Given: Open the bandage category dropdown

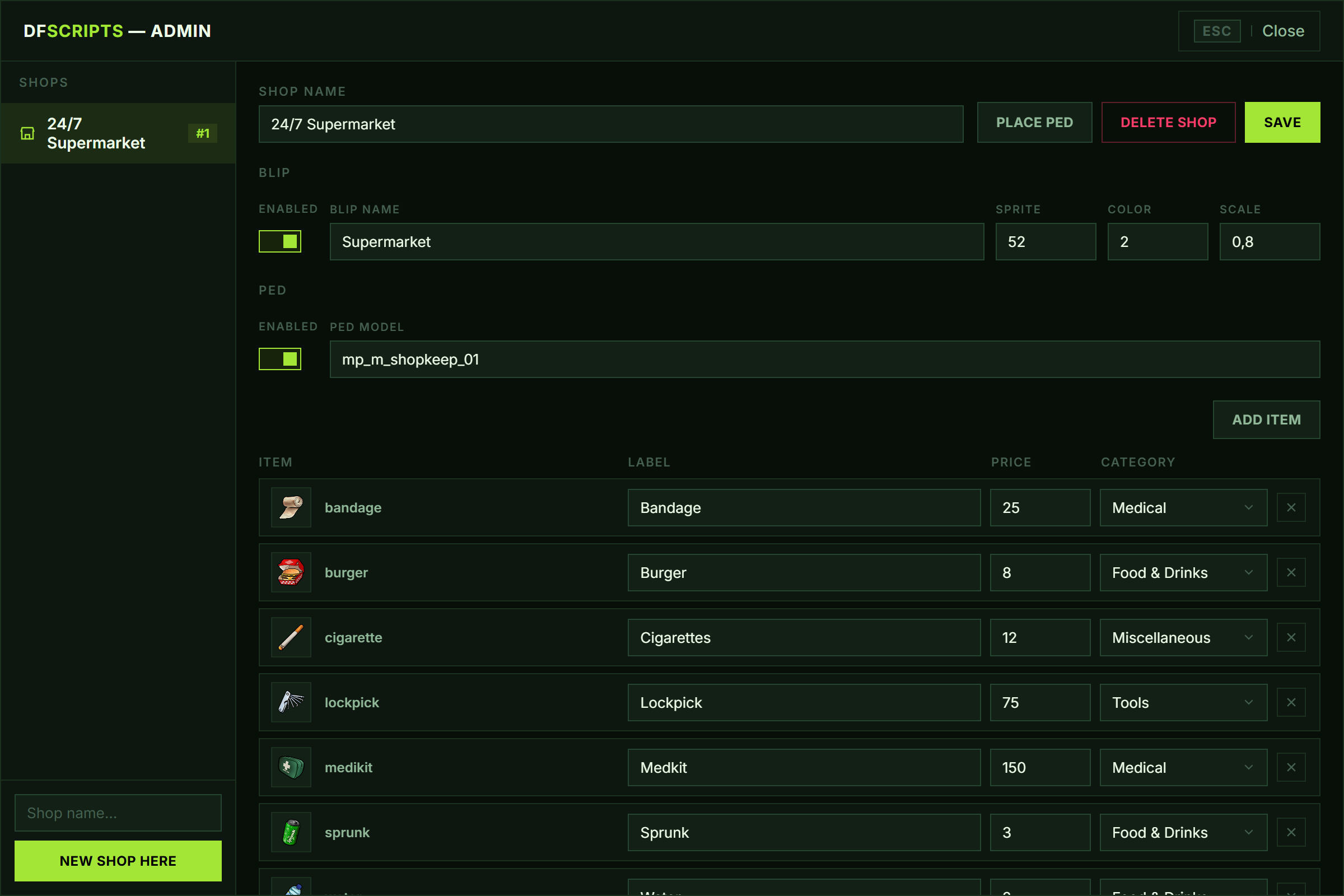Looking at the screenshot, I should click(1183, 507).
